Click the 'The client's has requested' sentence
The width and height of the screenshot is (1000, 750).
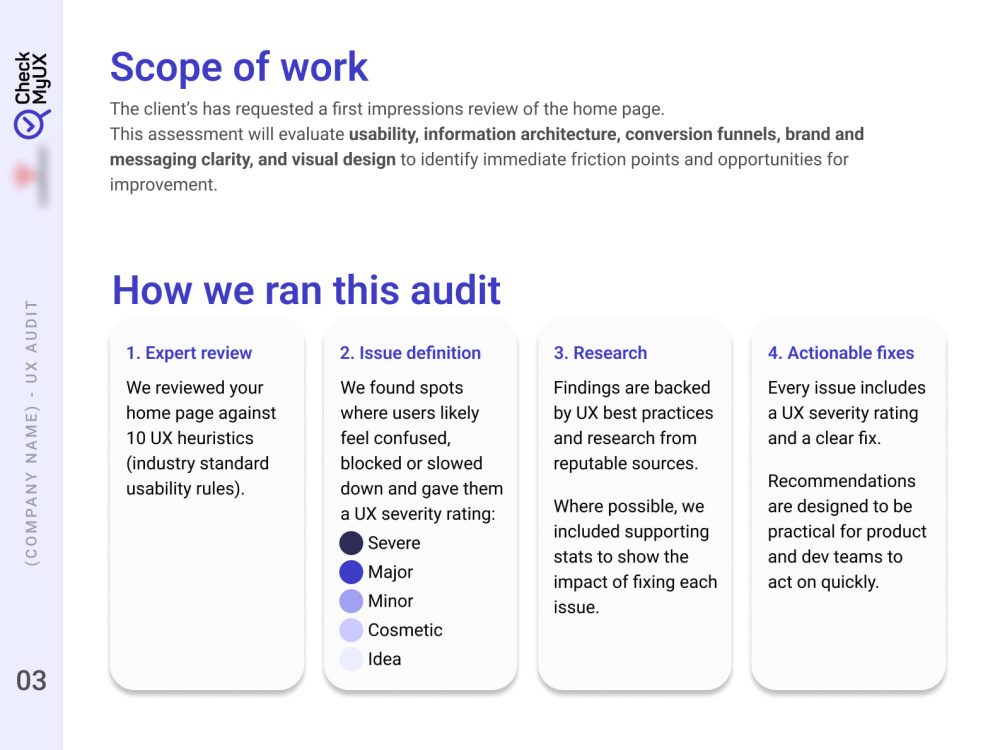(387, 109)
